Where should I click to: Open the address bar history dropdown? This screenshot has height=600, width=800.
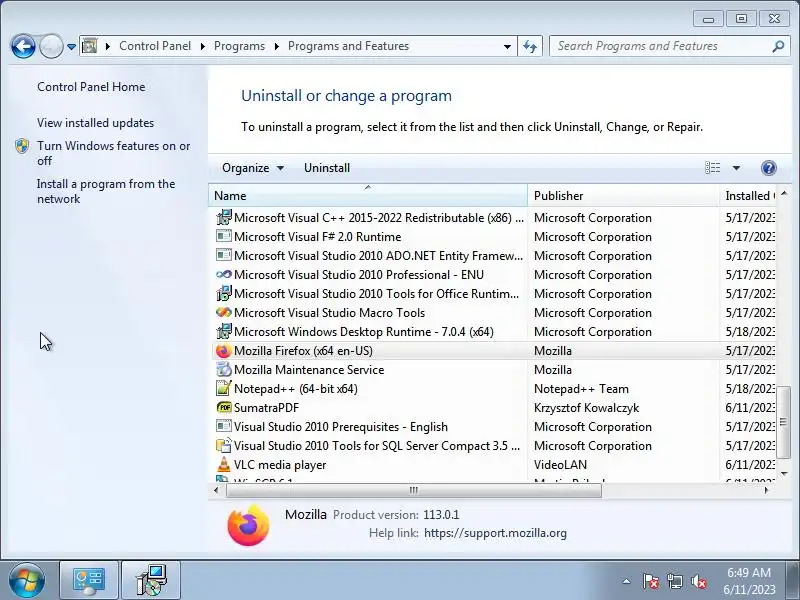(507, 46)
